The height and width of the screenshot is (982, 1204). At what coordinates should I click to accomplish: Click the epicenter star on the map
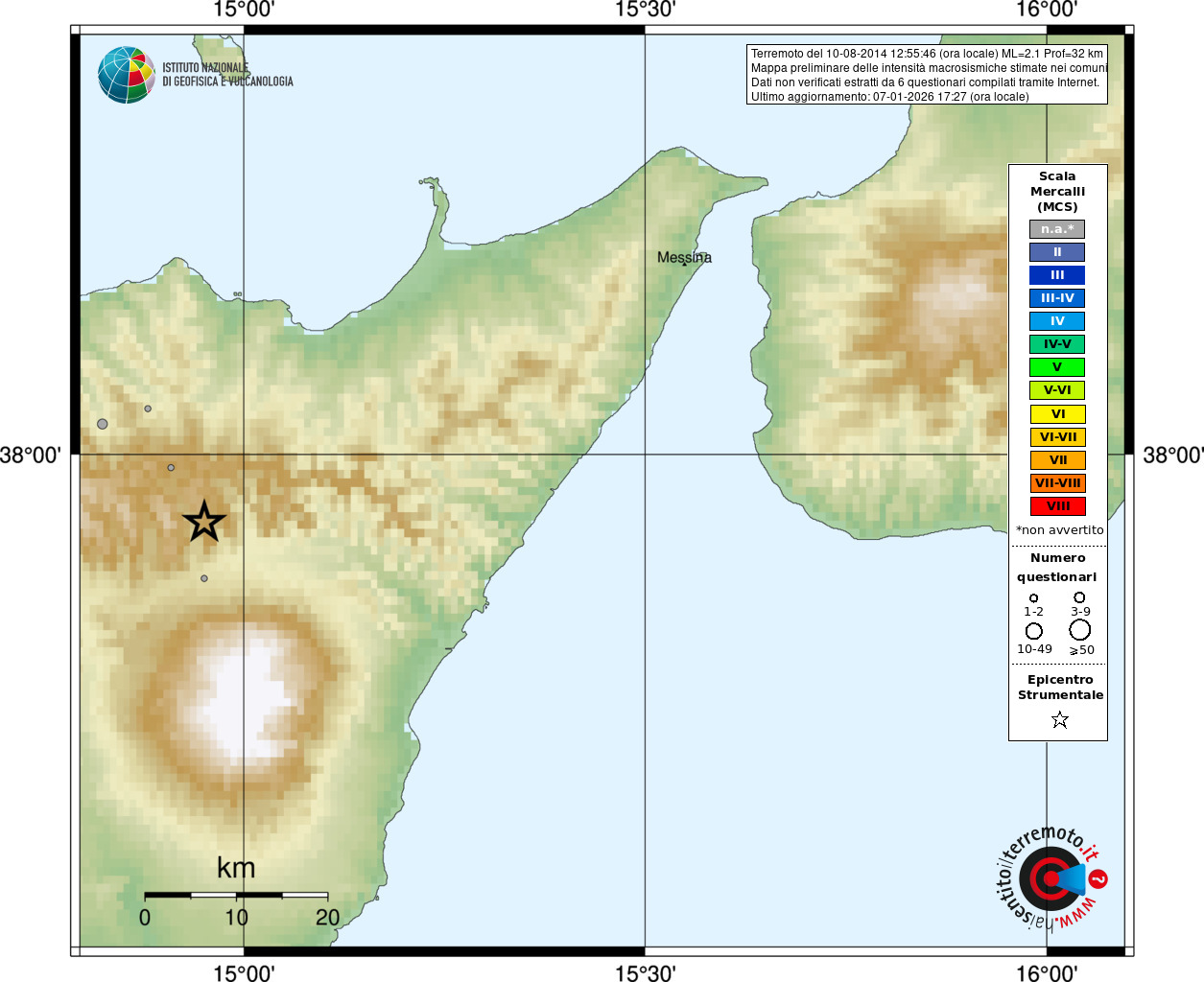(203, 522)
